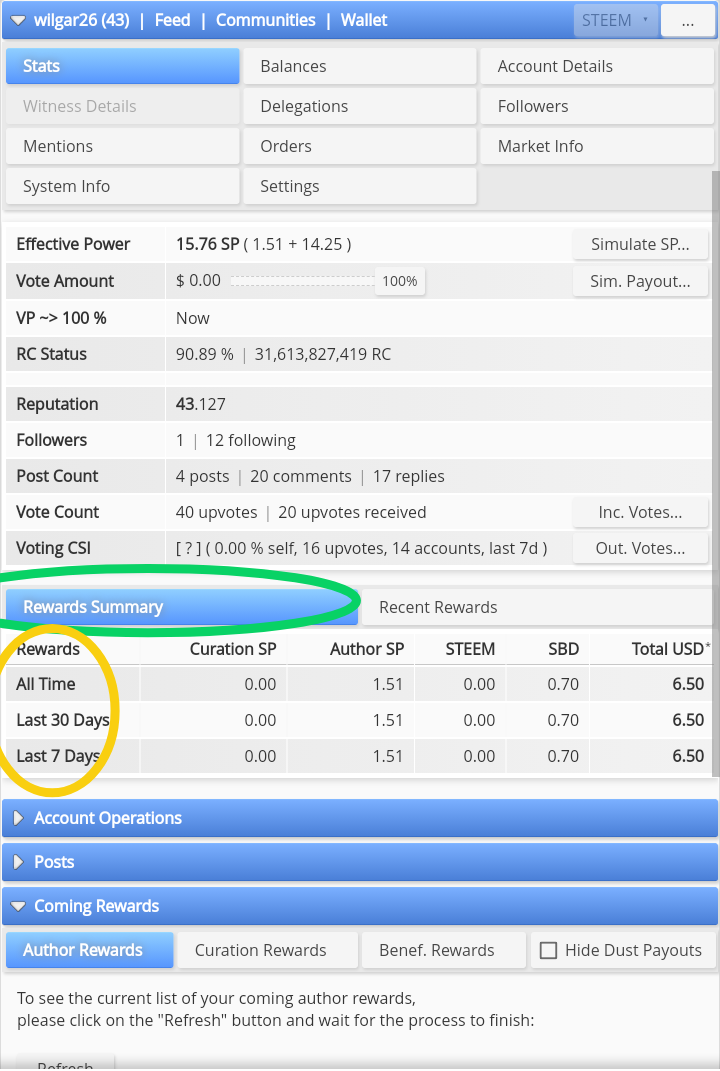Click the All Time Total USD 6.50

(688, 684)
